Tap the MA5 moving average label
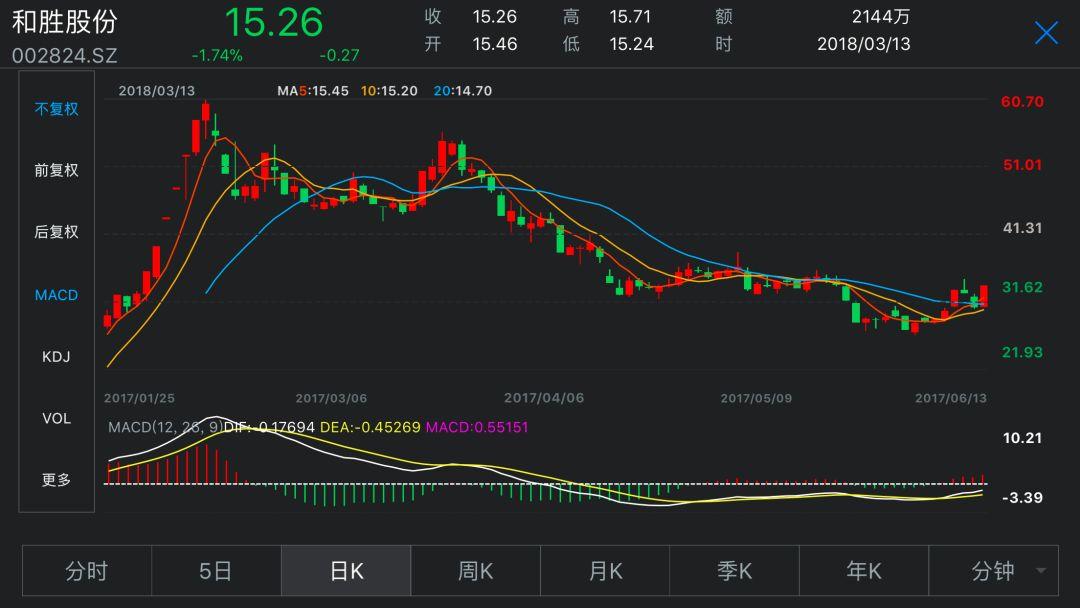This screenshot has height=608, width=1080. (312, 91)
